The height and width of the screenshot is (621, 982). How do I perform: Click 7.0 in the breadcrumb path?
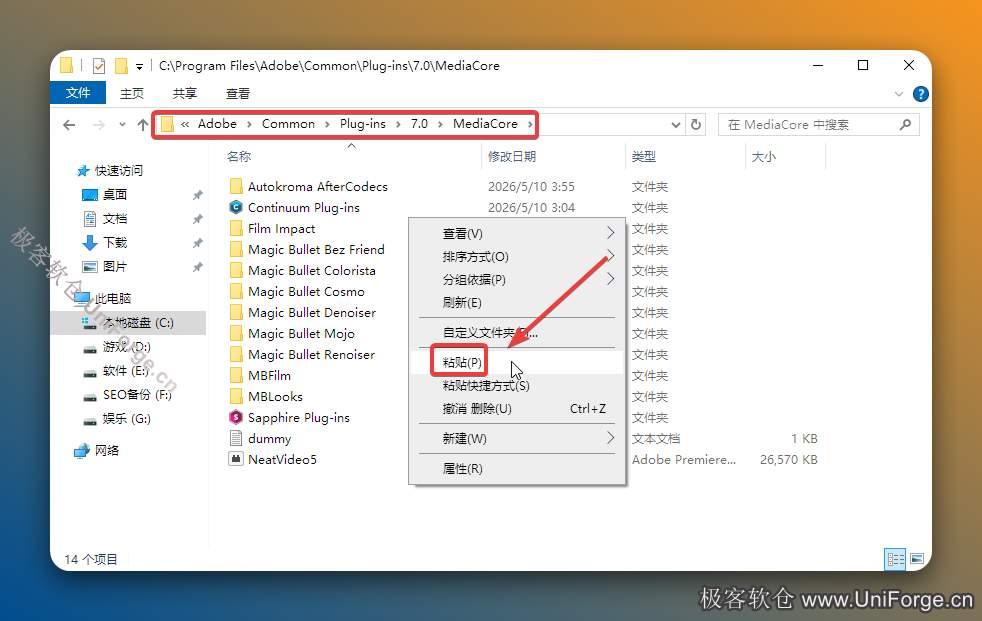click(x=419, y=124)
